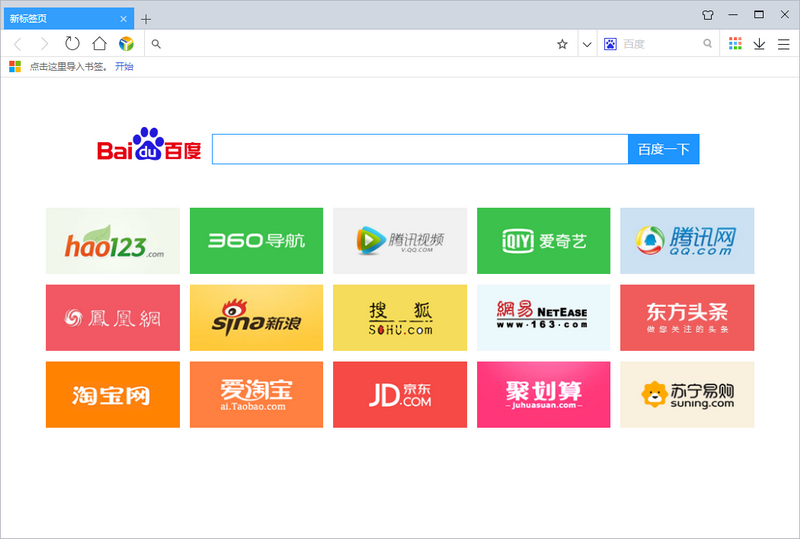The width and height of the screenshot is (800, 539).
Task: Open the skin shirt icon in title bar
Action: click(708, 15)
